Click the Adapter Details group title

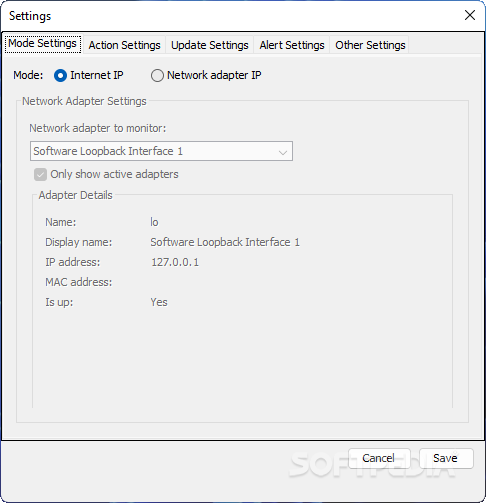tap(76, 195)
